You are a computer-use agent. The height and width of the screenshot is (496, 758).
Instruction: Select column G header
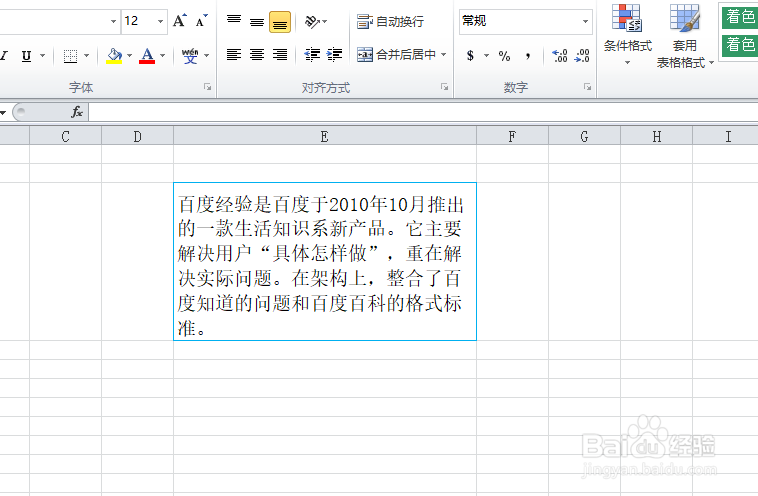tap(584, 137)
